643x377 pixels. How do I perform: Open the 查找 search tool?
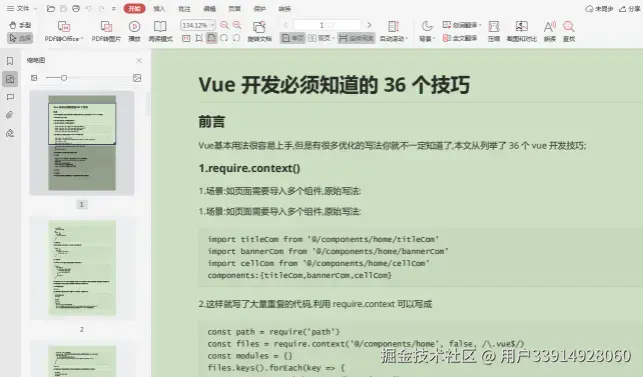(569, 31)
